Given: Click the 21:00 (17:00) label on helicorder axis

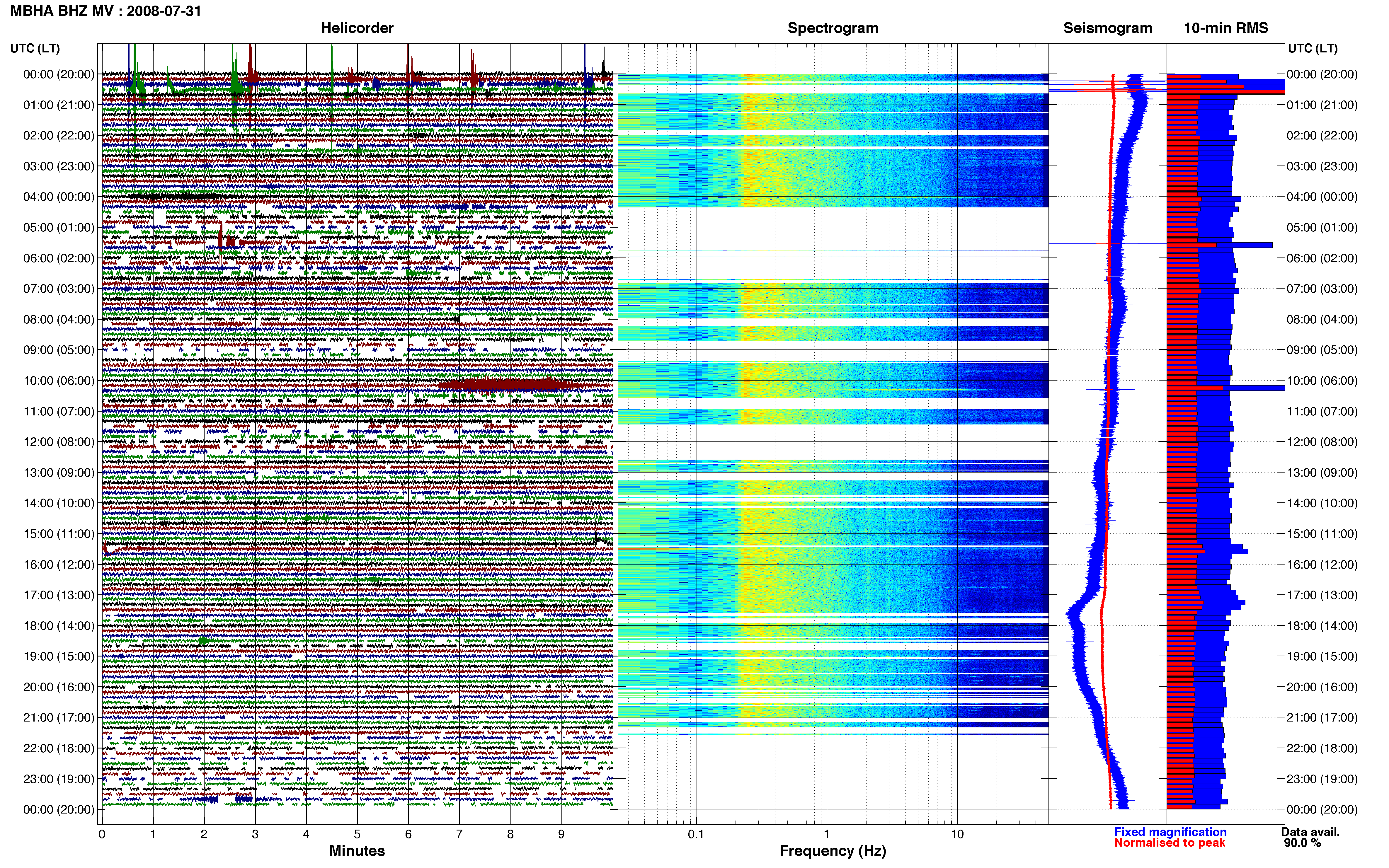Looking at the screenshot, I should click(x=59, y=718).
